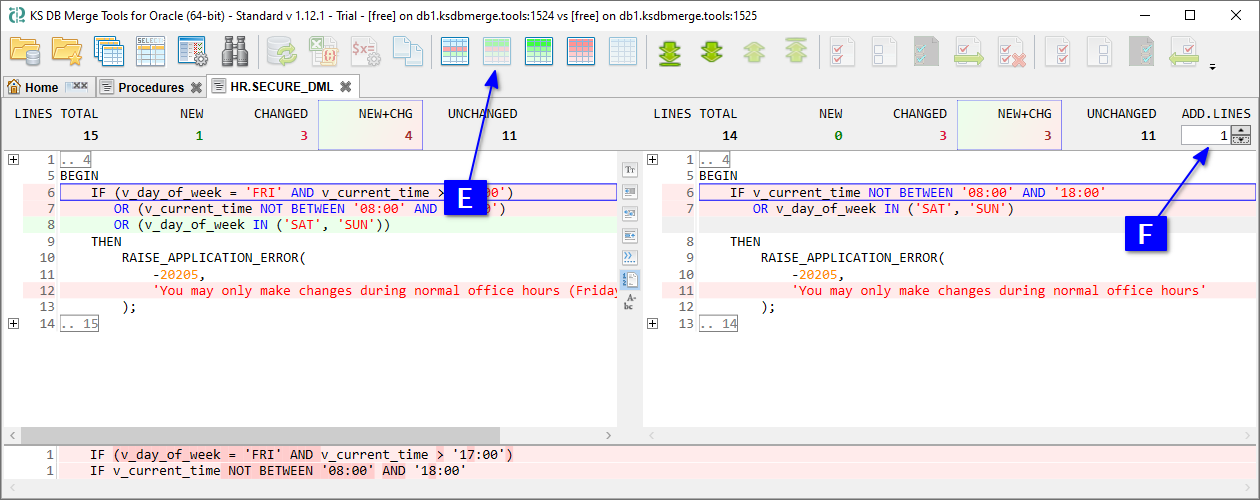Open the Home tab
1260x500 pixels.
[41, 87]
